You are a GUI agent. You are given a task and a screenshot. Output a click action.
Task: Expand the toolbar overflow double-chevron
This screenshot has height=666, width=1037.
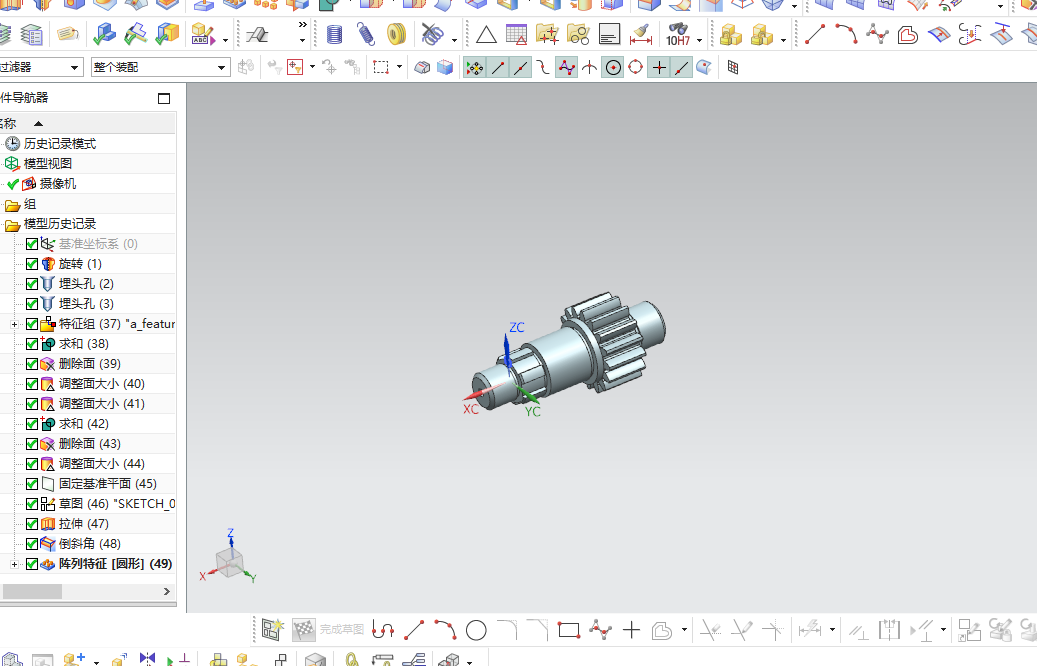click(303, 24)
